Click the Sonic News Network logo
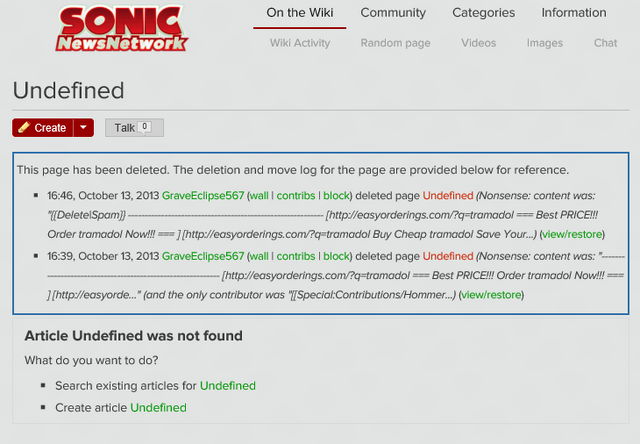This screenshot has width=640, height=444. pos(122,29)
